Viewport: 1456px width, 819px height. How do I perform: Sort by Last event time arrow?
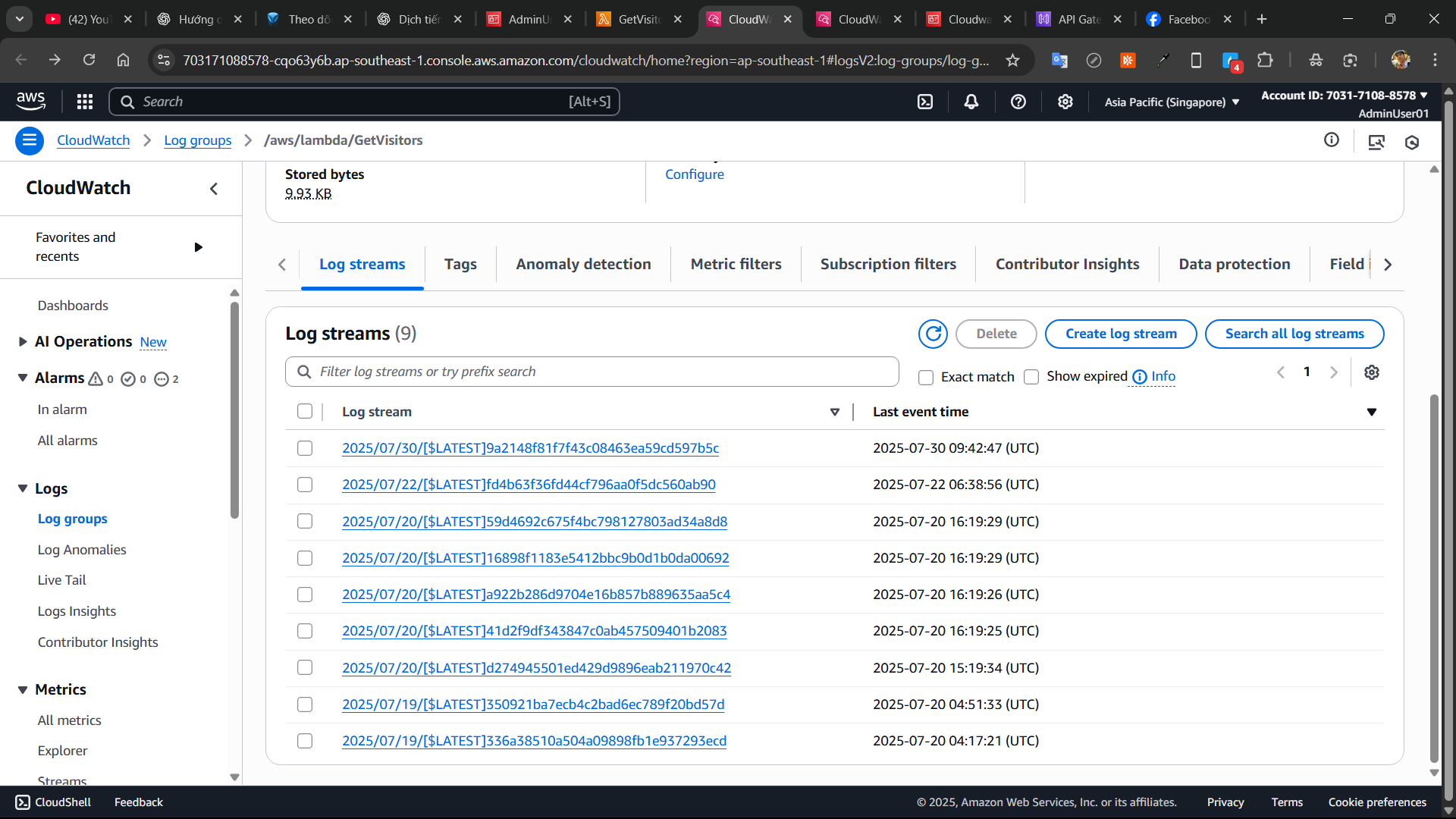tap(1372, 412)
